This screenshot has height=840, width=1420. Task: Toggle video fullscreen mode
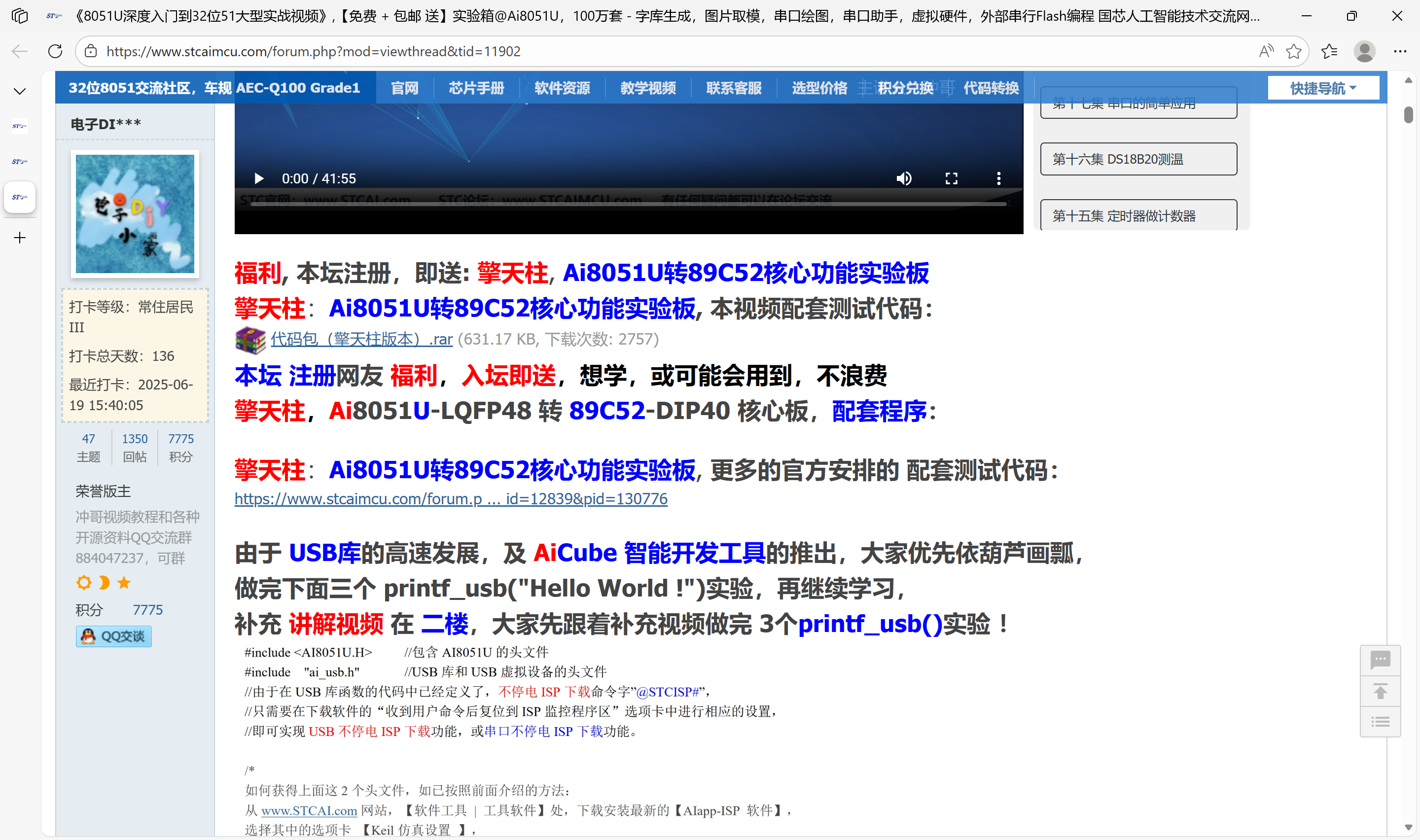click(x=952, y=179)
